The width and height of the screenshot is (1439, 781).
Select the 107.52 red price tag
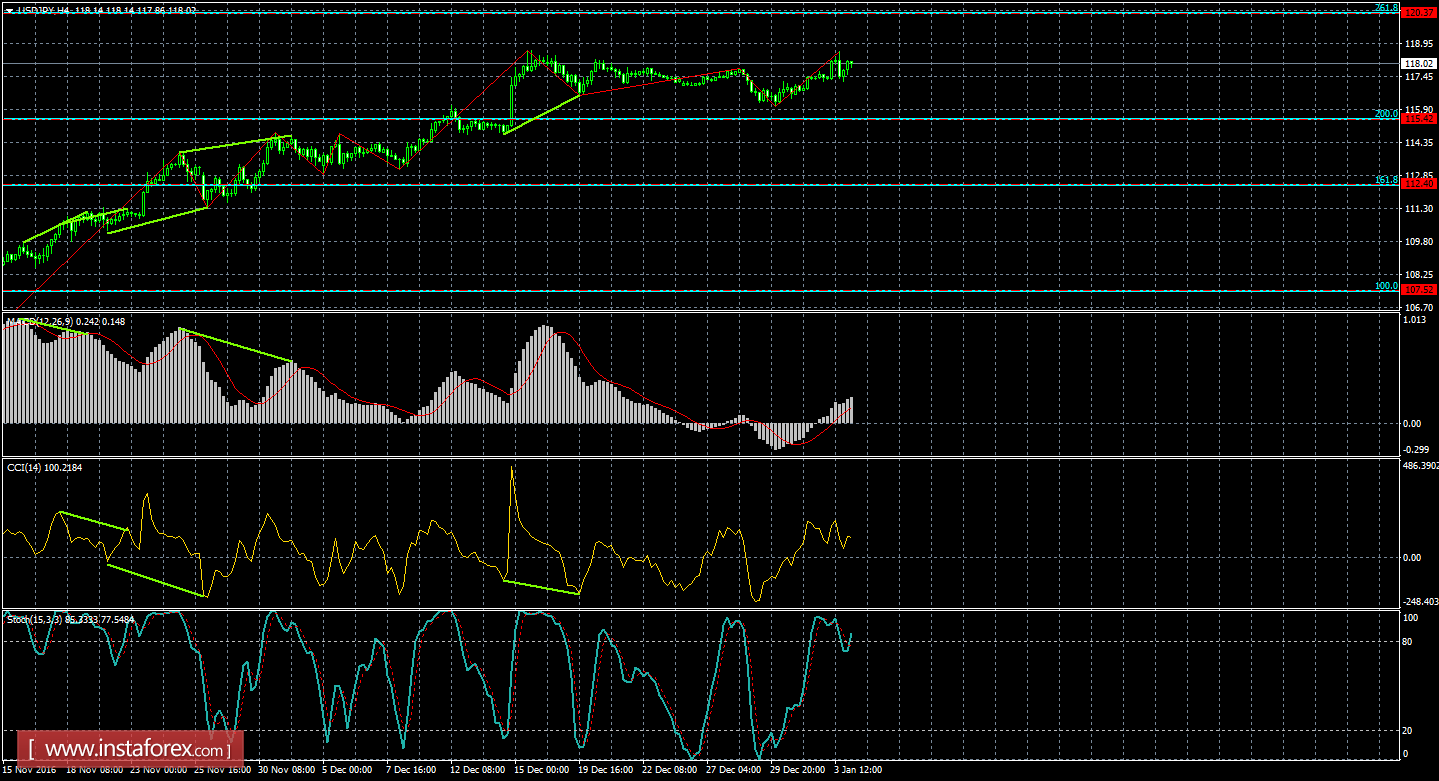click(1418, 291)
